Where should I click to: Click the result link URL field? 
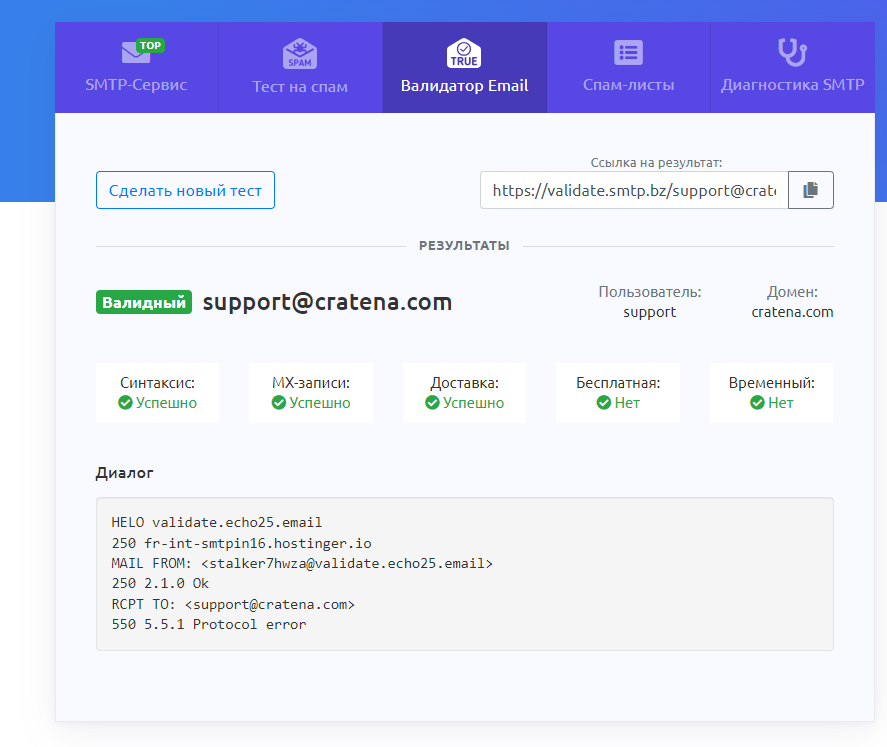[634, 190]
